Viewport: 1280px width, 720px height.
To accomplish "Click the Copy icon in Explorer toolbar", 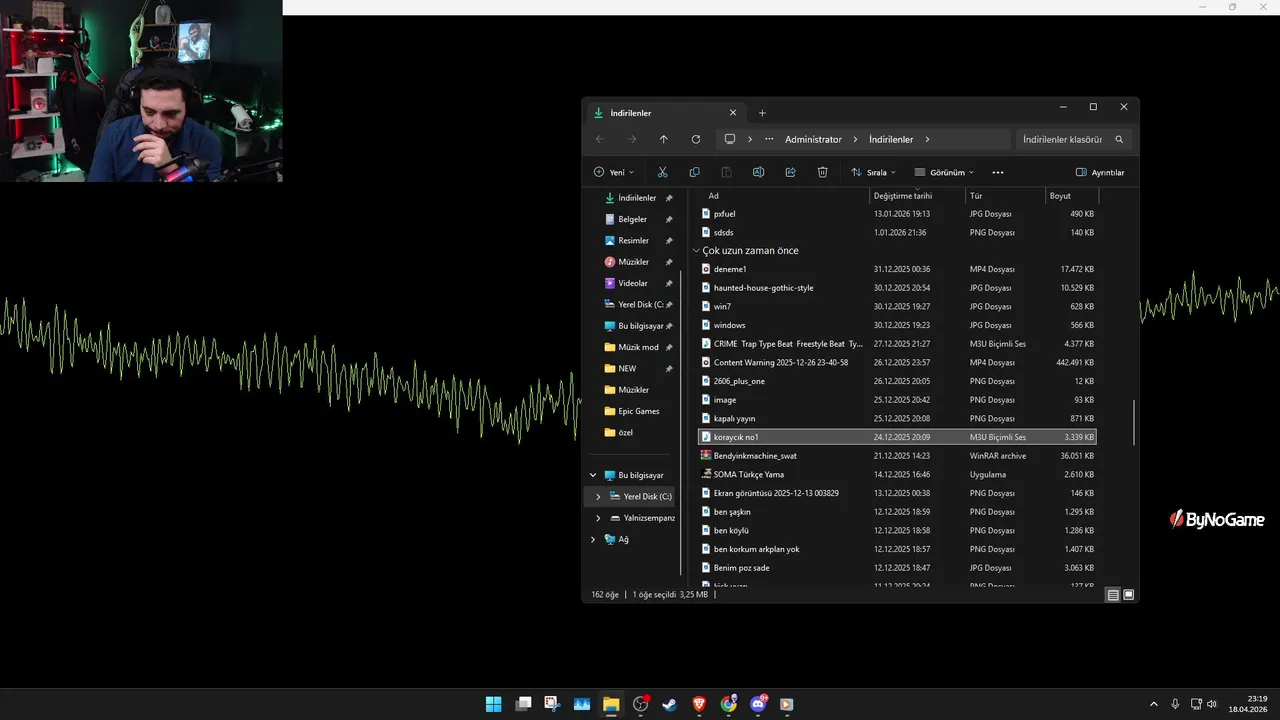I will click(x=694, y=172).
